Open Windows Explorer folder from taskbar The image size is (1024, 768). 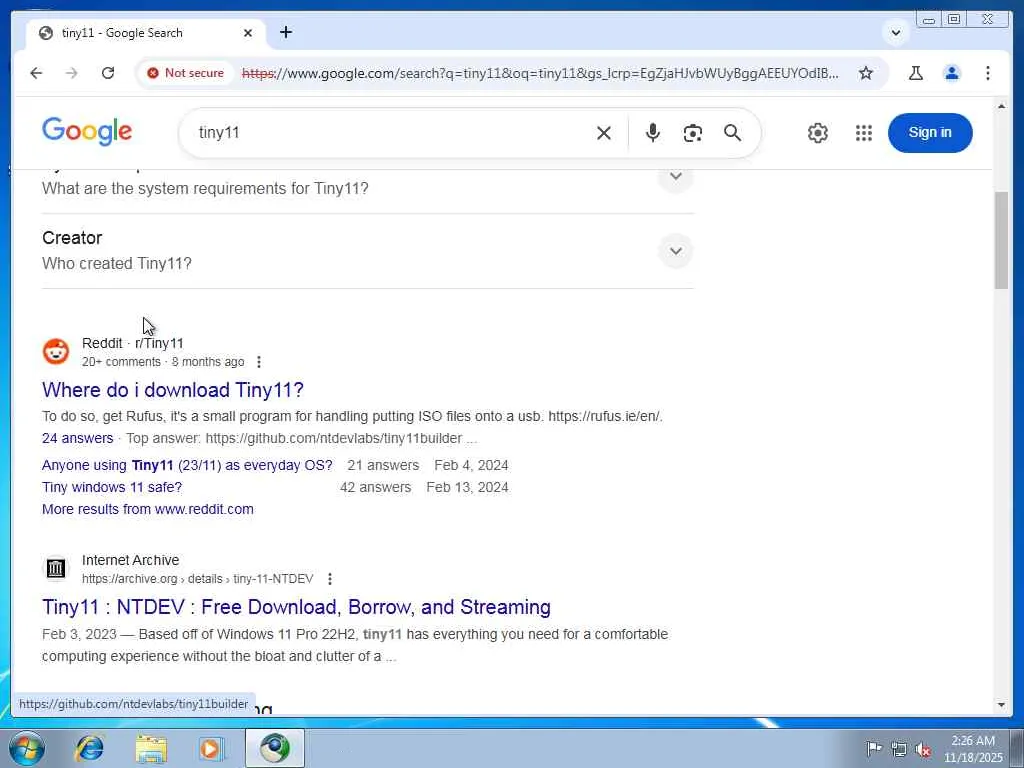tap(152, 748)
